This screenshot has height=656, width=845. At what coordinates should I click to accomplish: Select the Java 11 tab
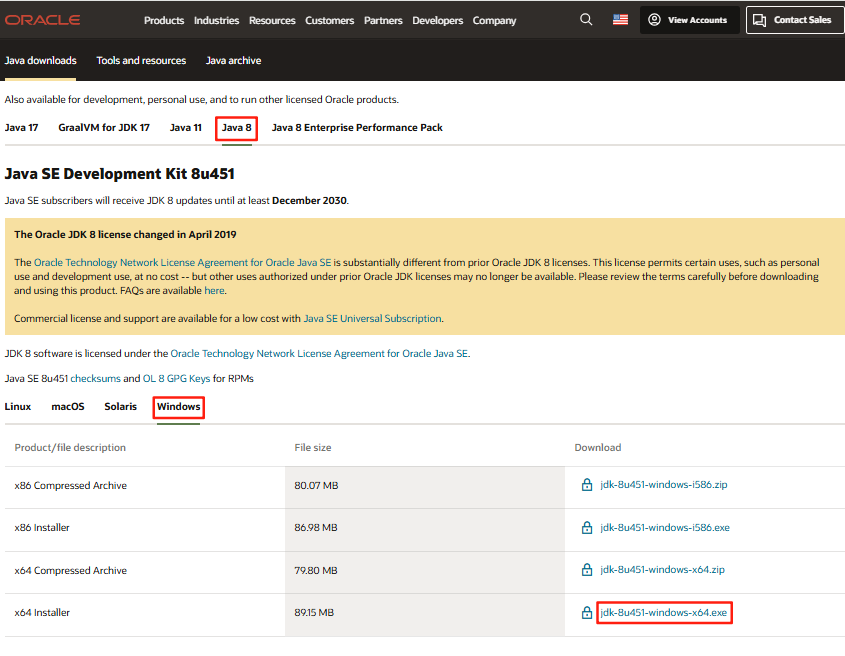tap(186, 128)
